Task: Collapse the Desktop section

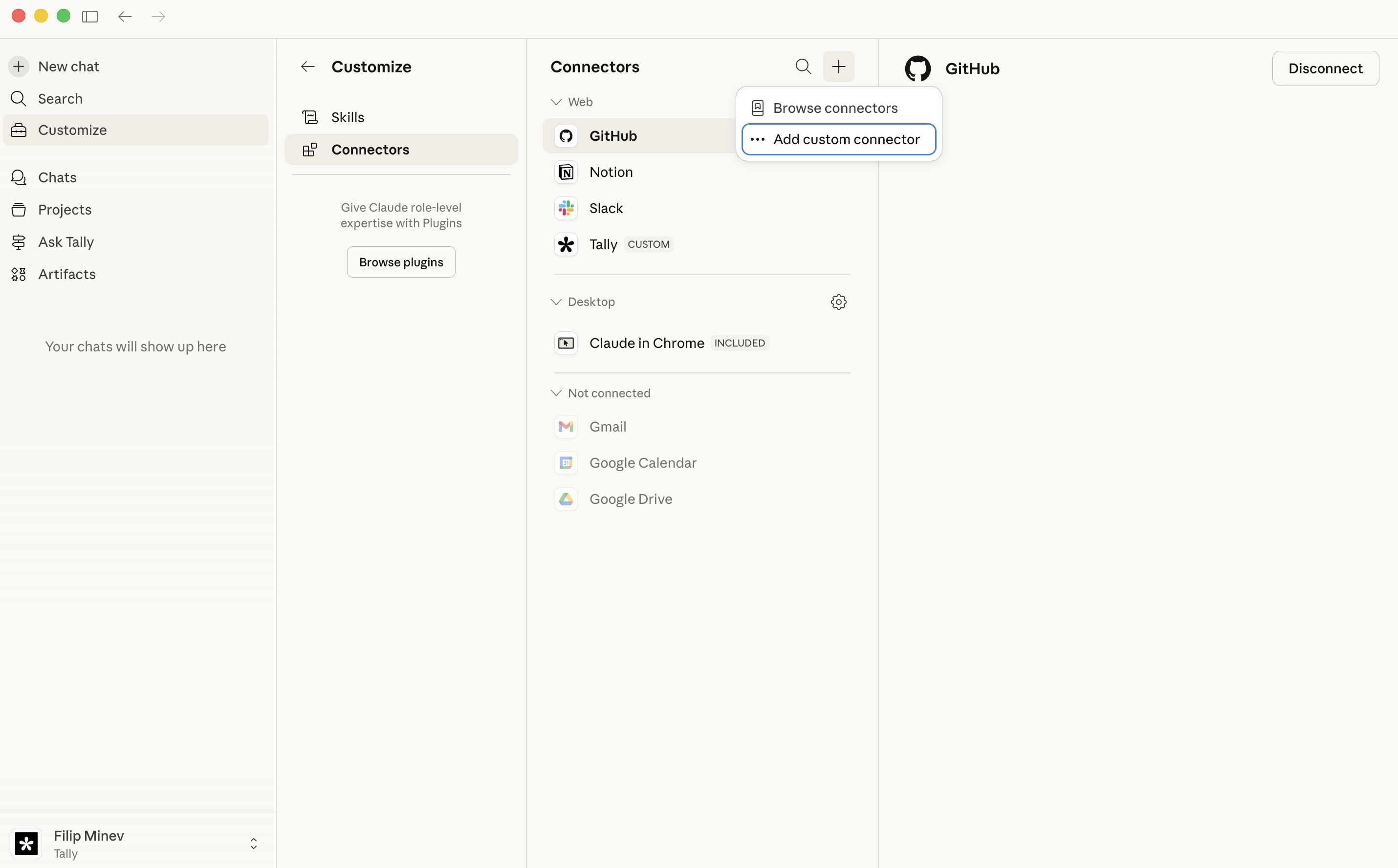Action: [583, 302]
